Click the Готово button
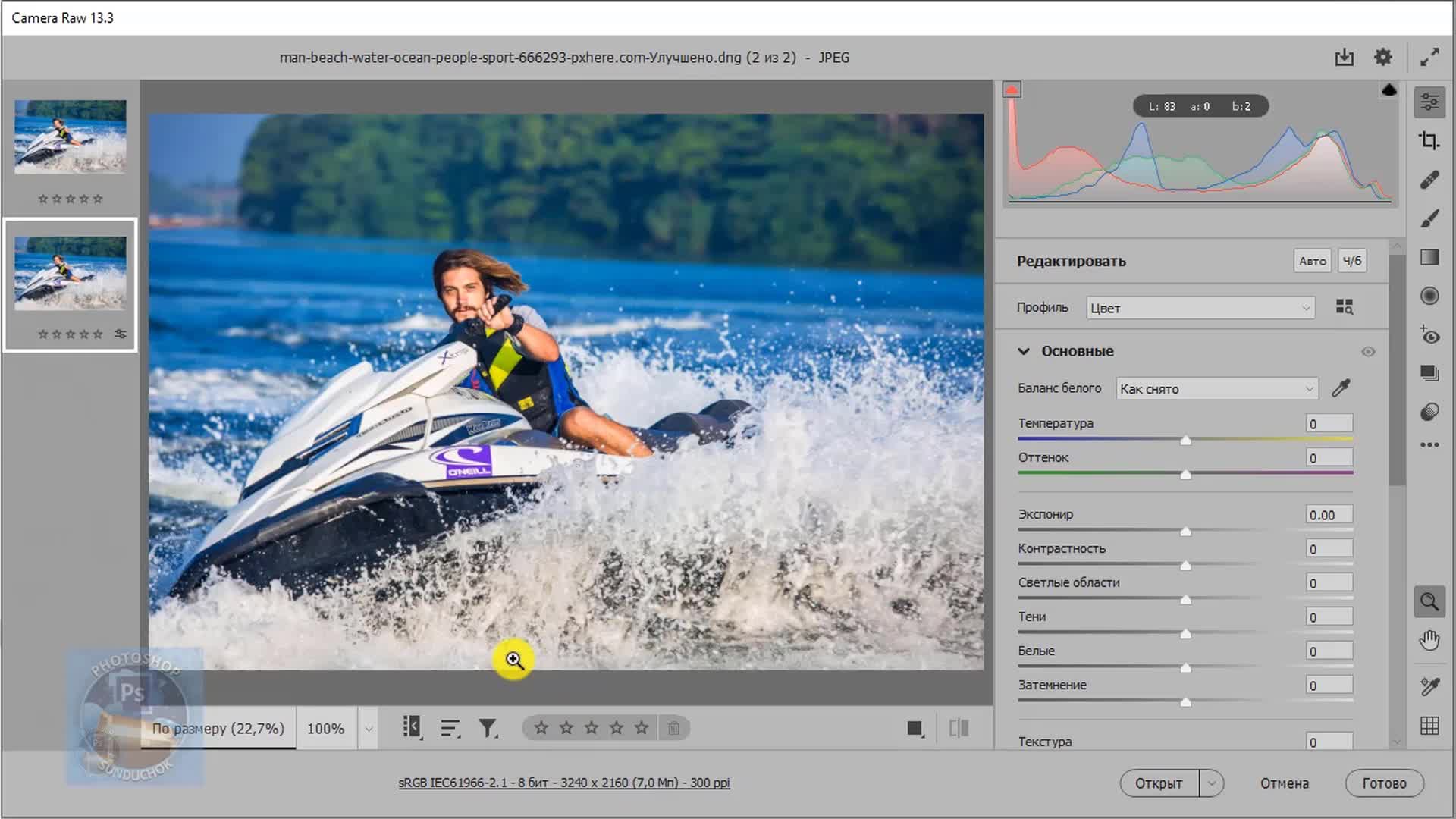 (x=1383, y=783)
